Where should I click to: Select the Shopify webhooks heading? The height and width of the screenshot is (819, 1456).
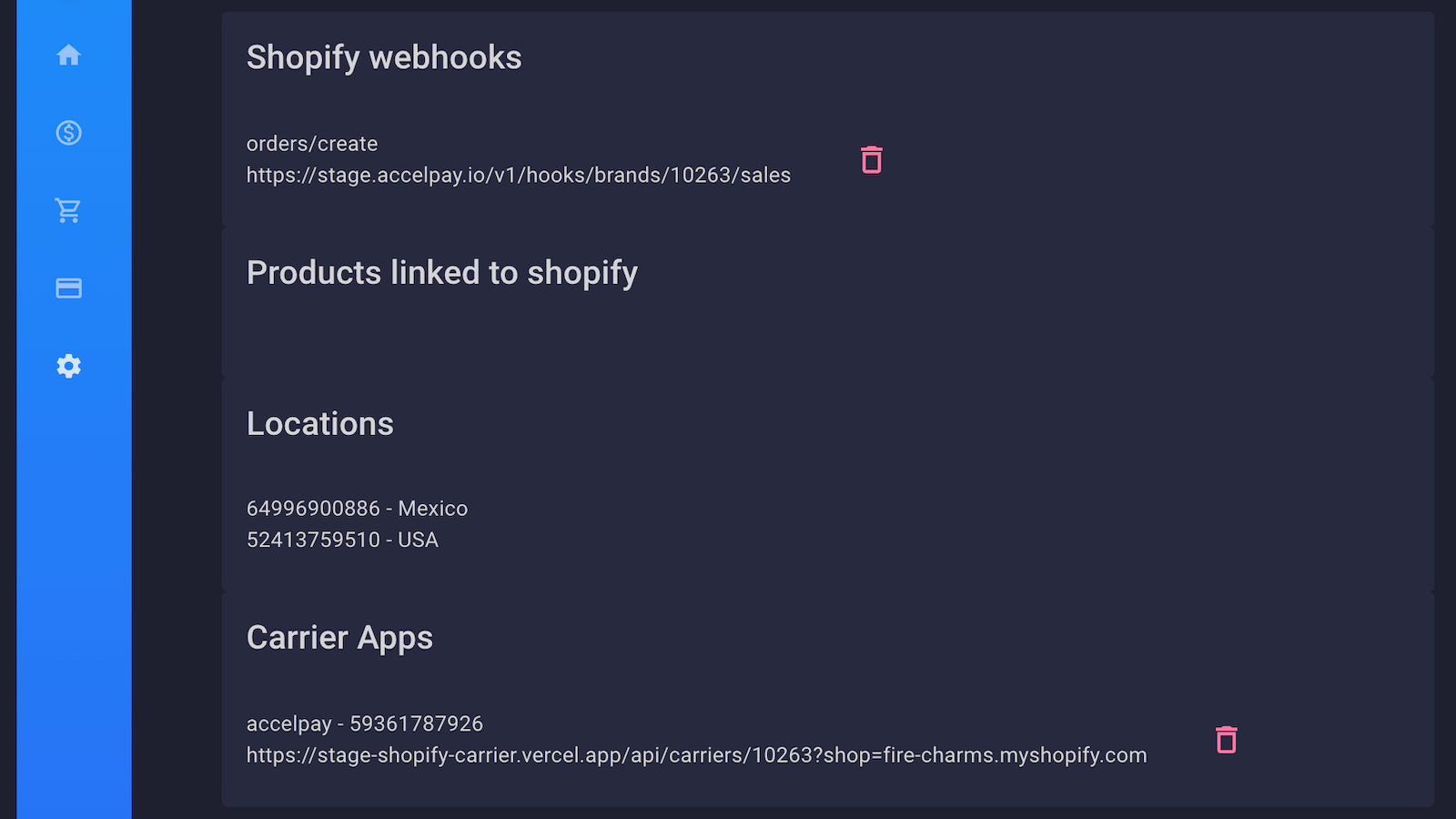coord(384,57)
